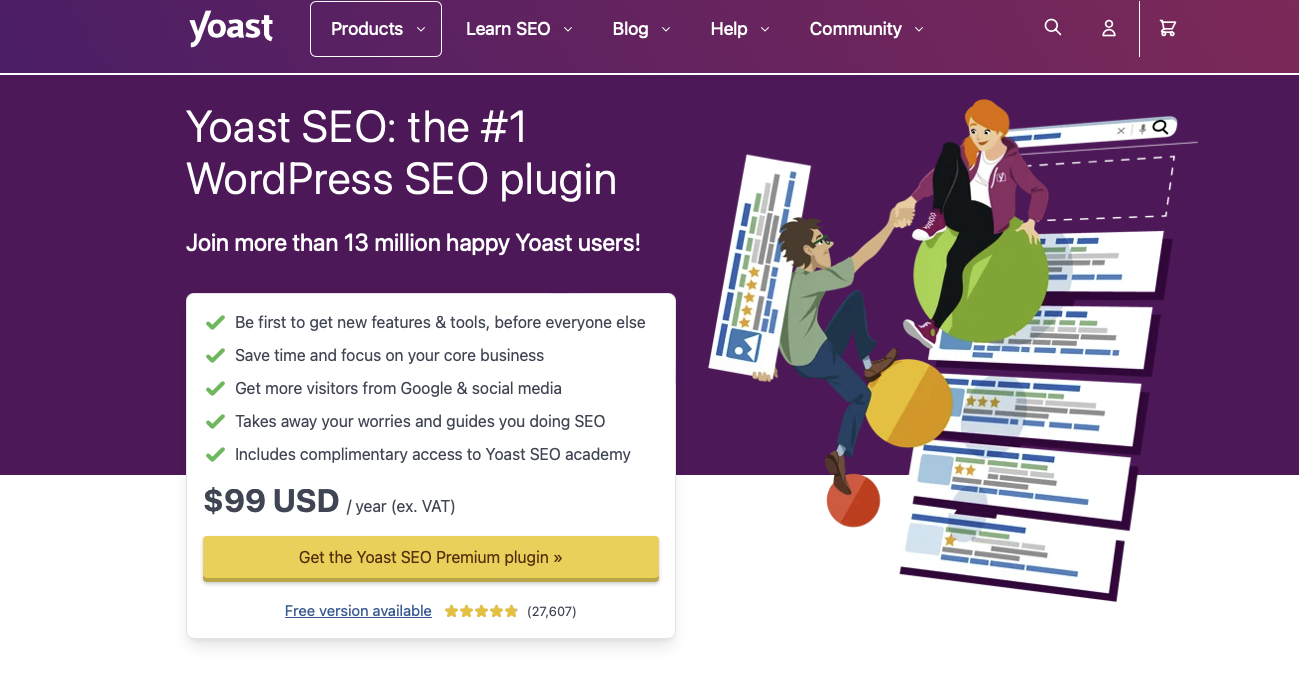Expand the chevron next to Community
The width and height of the screenshot is (1299, 690).
click(x=919, y=30)
